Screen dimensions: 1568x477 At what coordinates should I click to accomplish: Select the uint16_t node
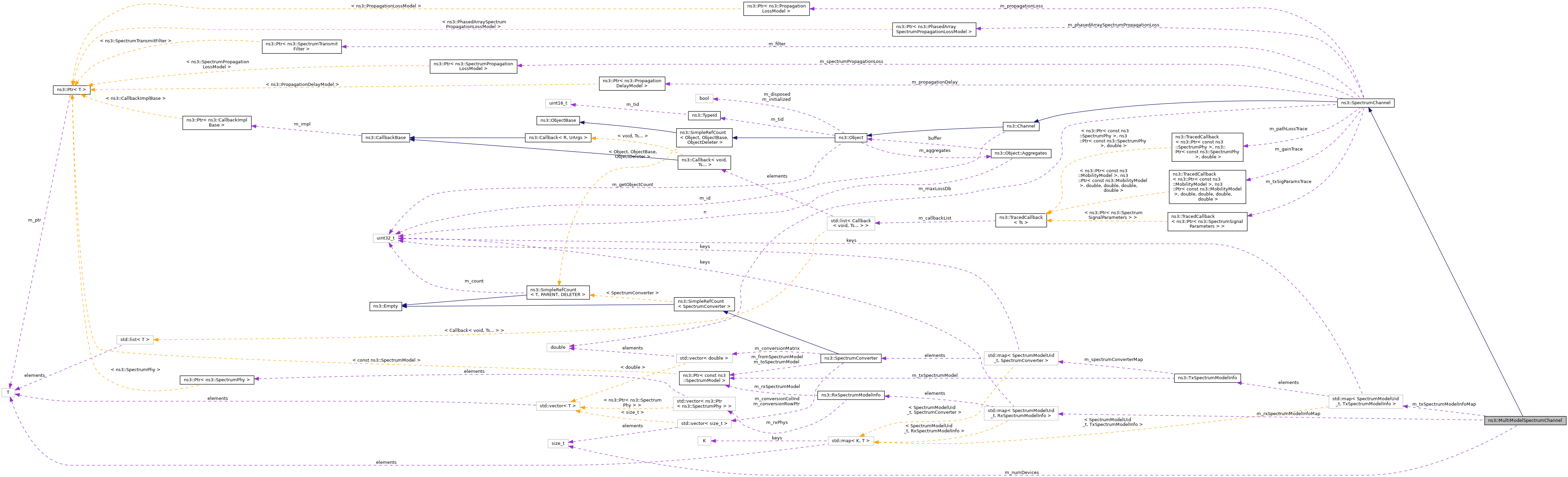[558, 104]
